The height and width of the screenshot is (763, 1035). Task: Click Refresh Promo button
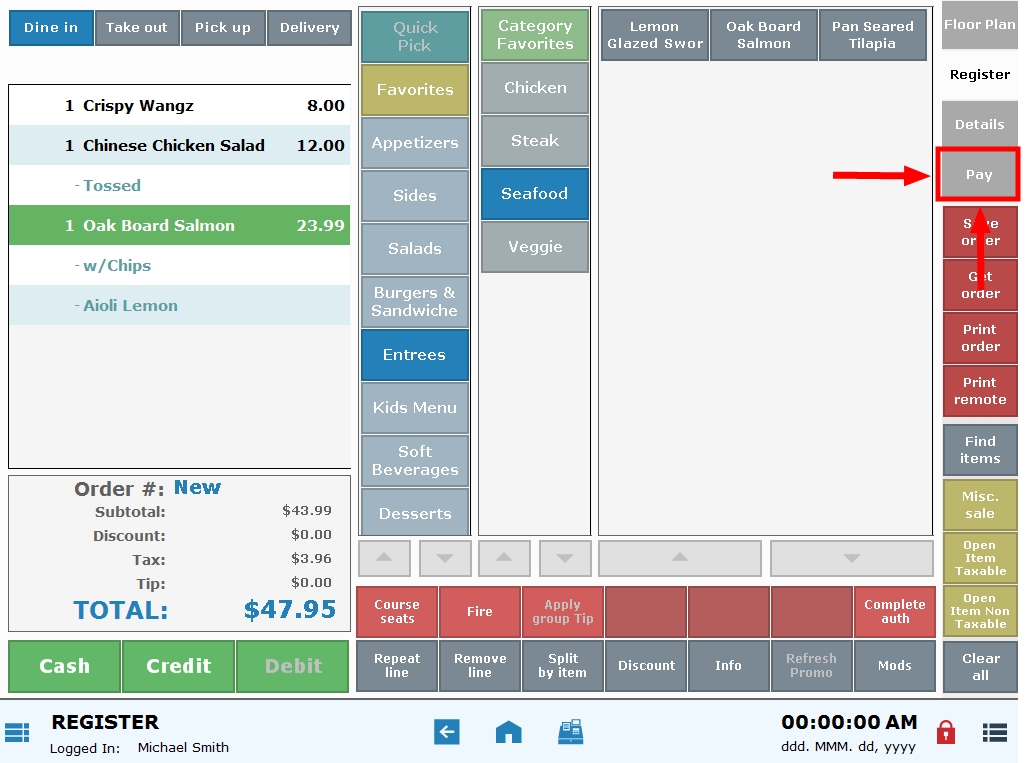point(812,666)
